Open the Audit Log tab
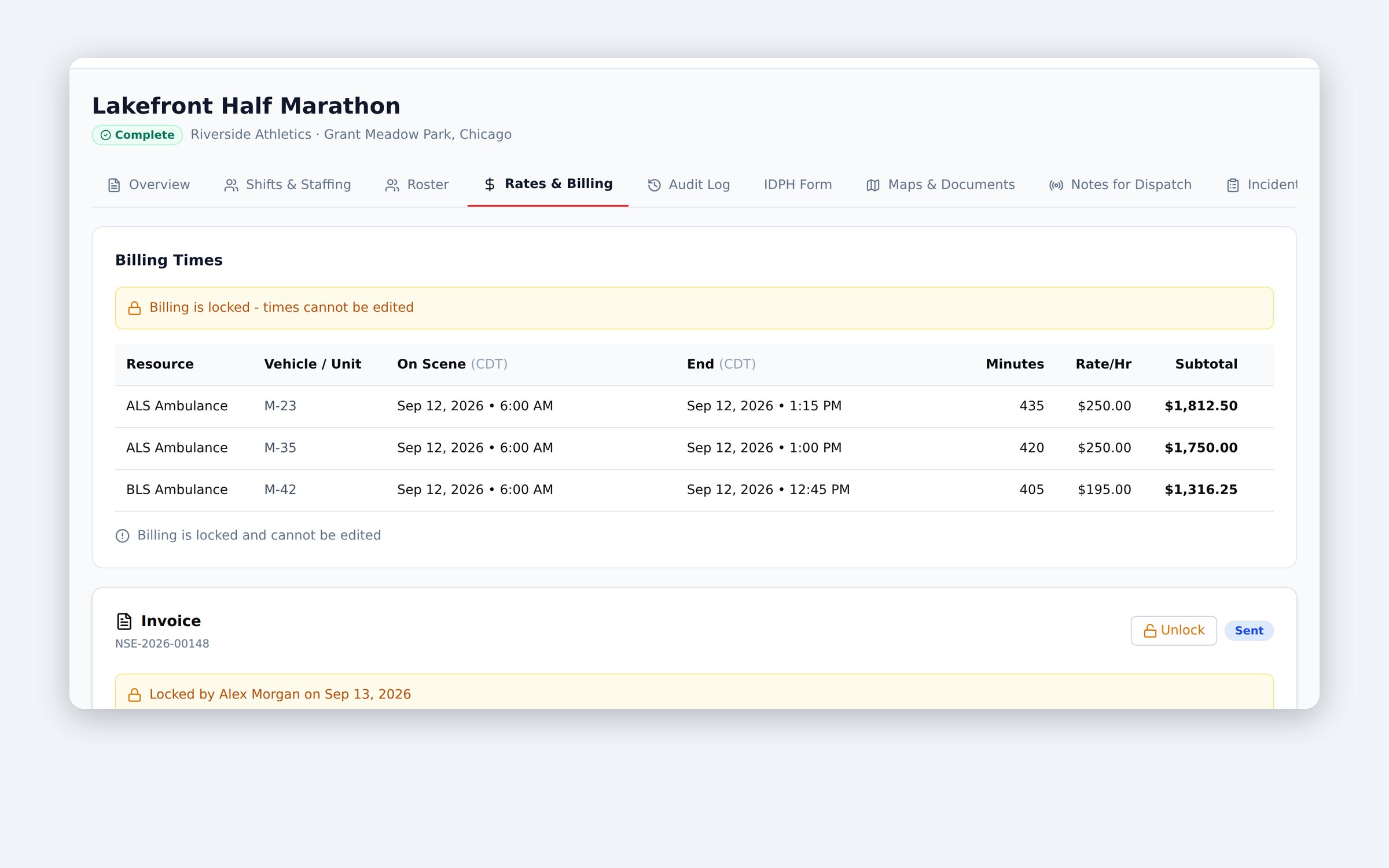The width and height of the screenshot is (1389, 868). 688,185
